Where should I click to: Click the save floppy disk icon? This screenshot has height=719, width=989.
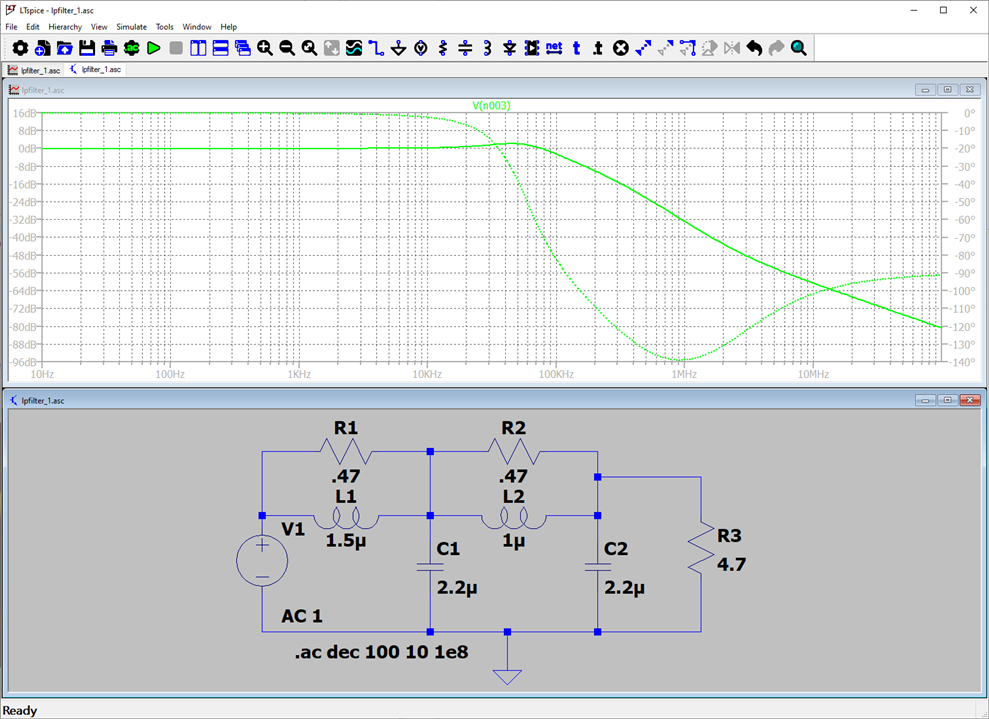[x=87, y=48]
